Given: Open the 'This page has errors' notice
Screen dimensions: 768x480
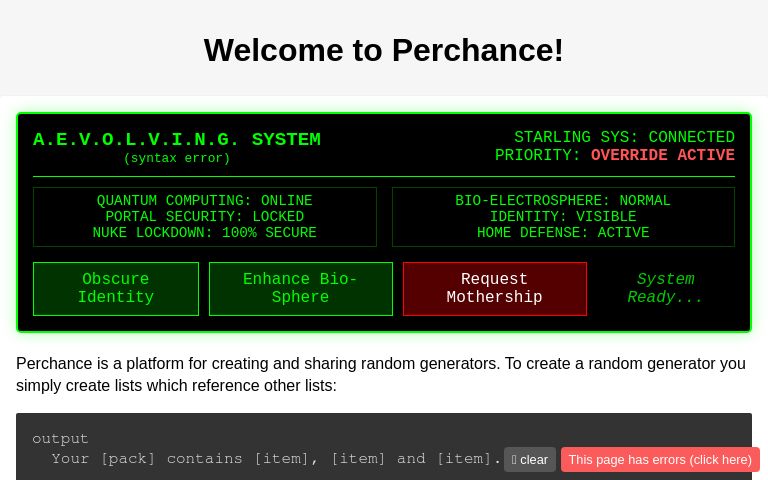Looking at the screenshot, I should (660, 459).
